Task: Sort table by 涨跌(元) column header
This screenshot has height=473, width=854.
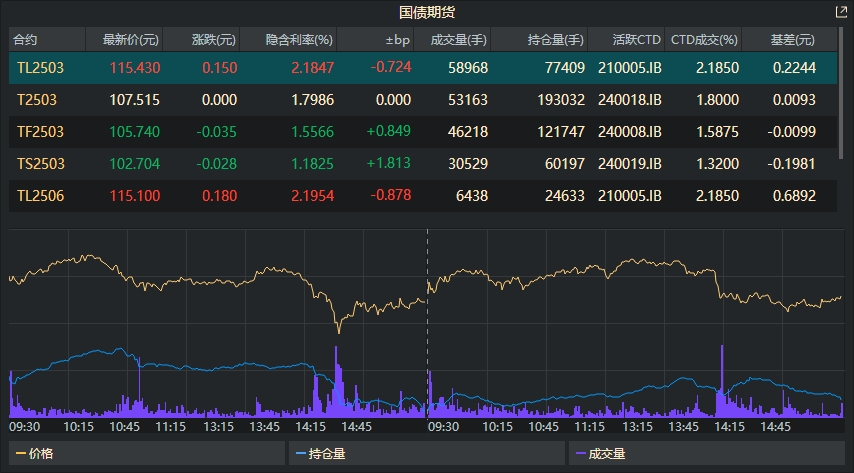Action: [x=213, y=40]
